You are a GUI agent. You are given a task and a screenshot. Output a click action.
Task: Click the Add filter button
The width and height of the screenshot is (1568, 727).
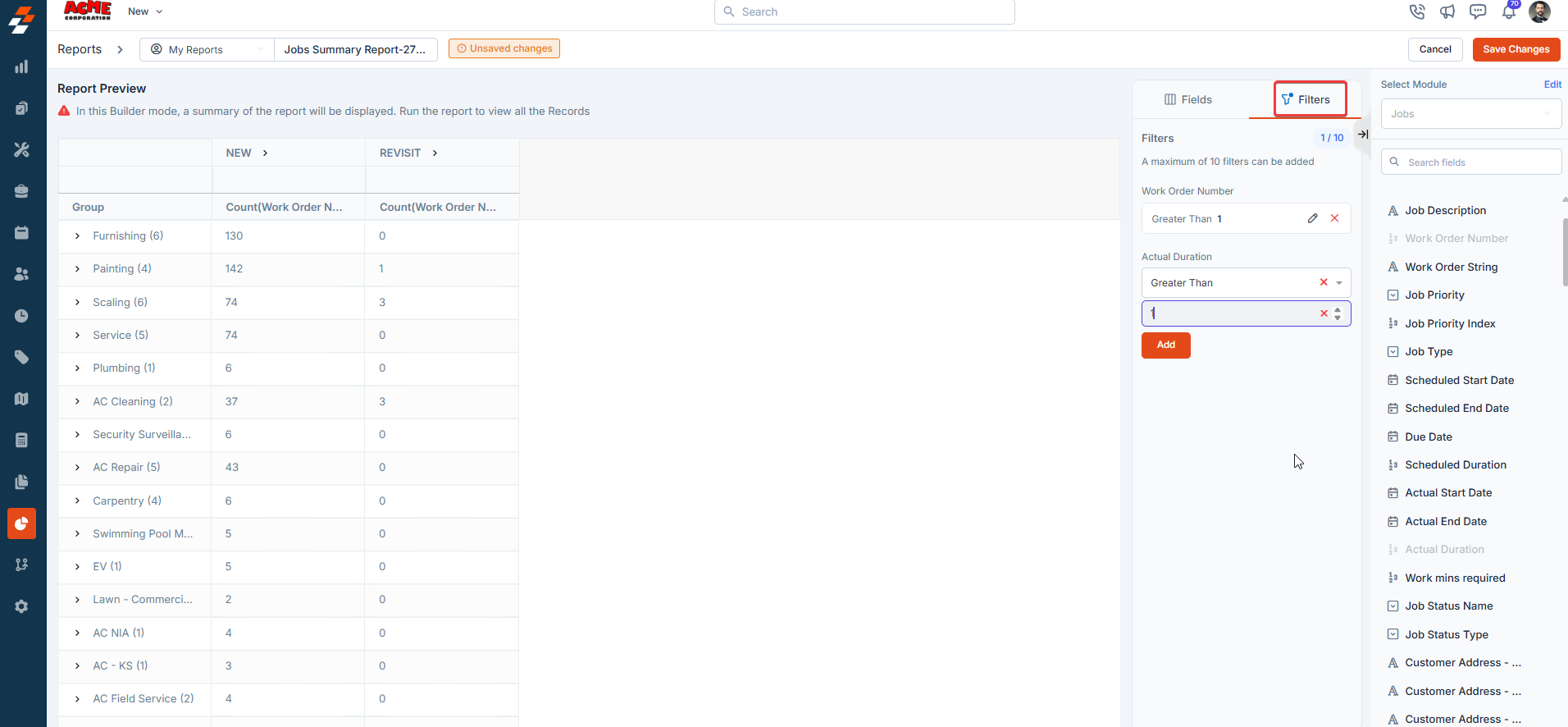1166,345
